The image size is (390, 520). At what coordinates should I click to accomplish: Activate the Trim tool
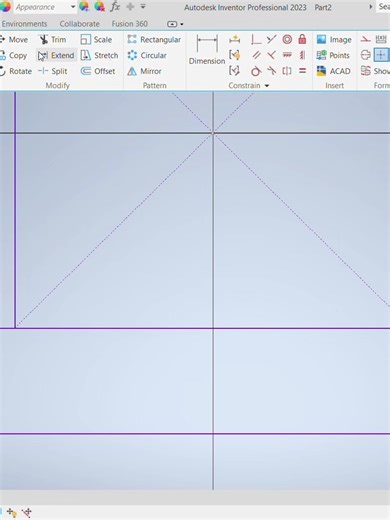52,40
